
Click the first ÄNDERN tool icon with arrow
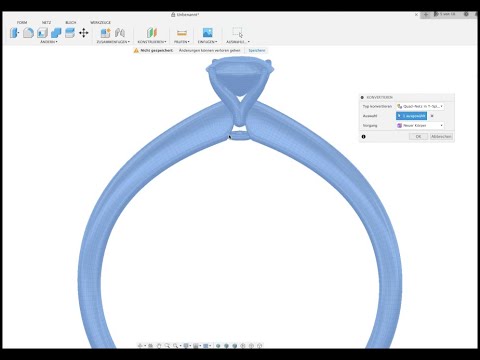14,33
